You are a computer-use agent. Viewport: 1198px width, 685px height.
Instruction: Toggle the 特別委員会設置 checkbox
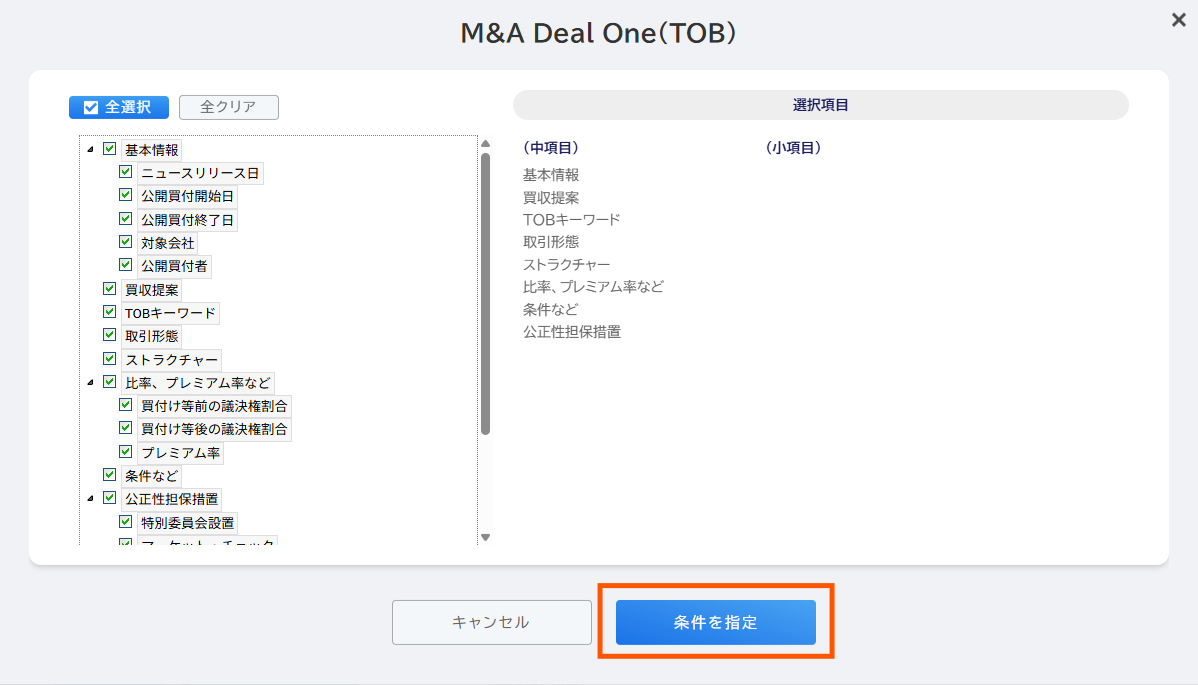point(125,522)
